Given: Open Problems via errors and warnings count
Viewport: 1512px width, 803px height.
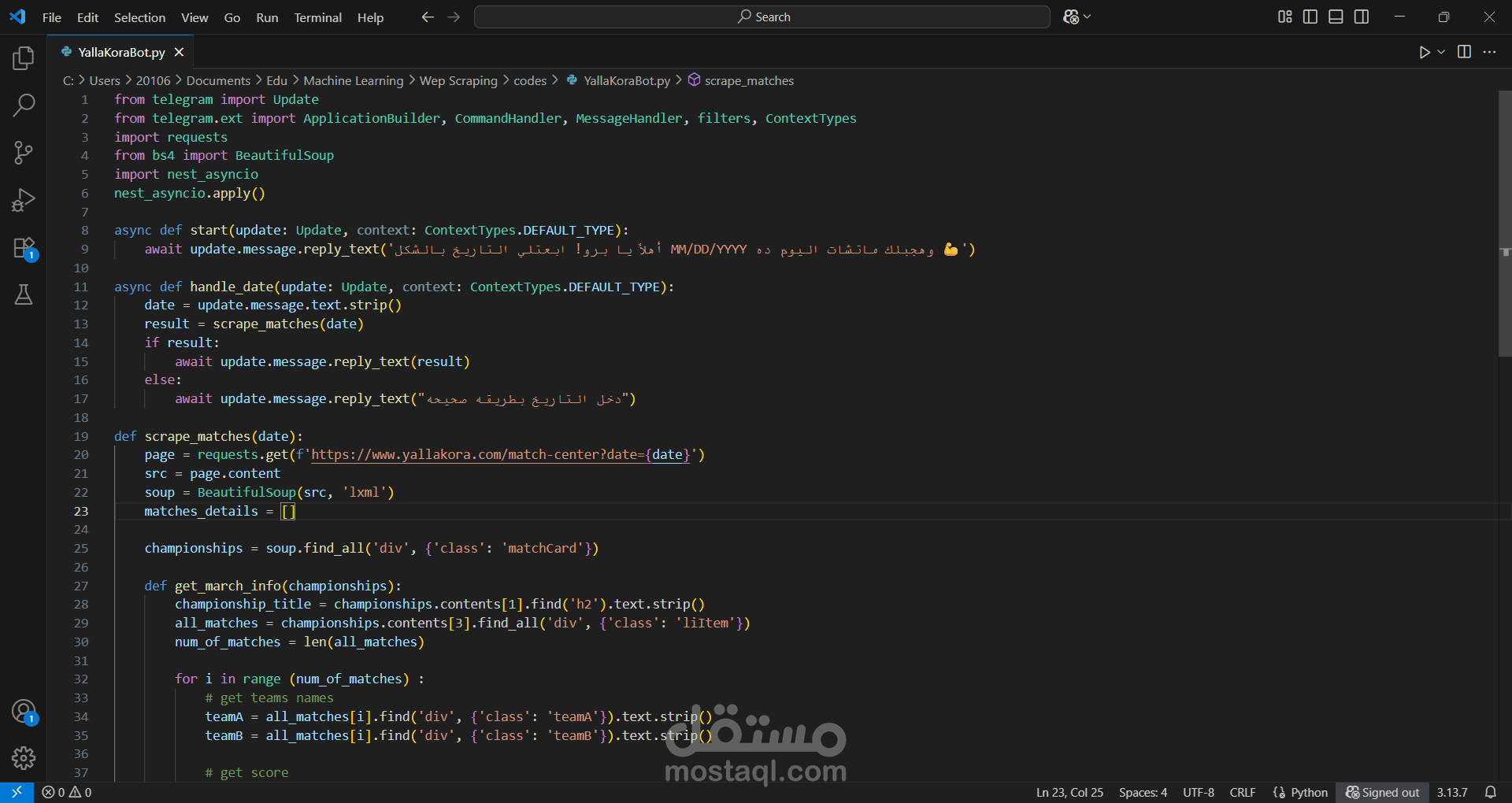Looking at the screenshot, I should [67, 792].
